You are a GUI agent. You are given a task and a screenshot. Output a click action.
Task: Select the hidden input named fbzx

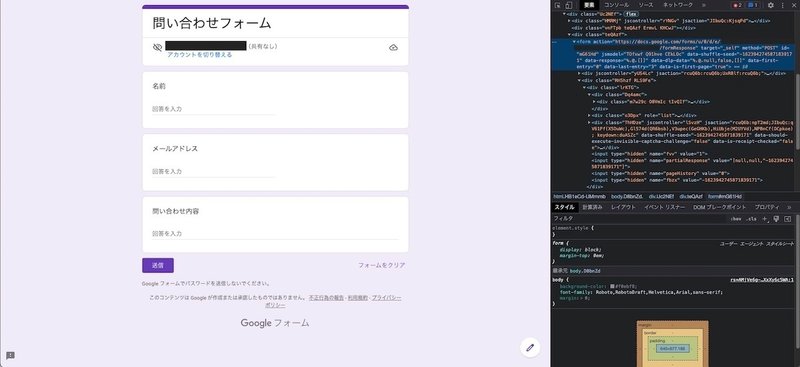coord(677,180)
